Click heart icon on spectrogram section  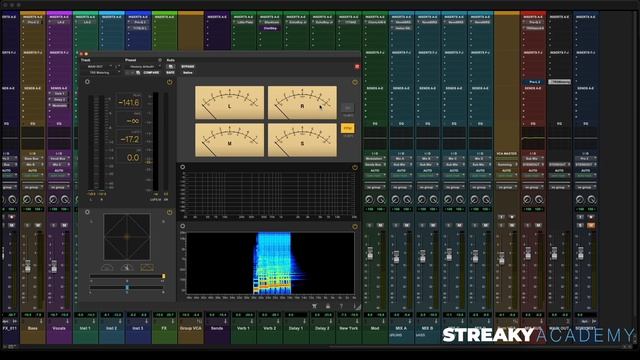coord(355,226)
